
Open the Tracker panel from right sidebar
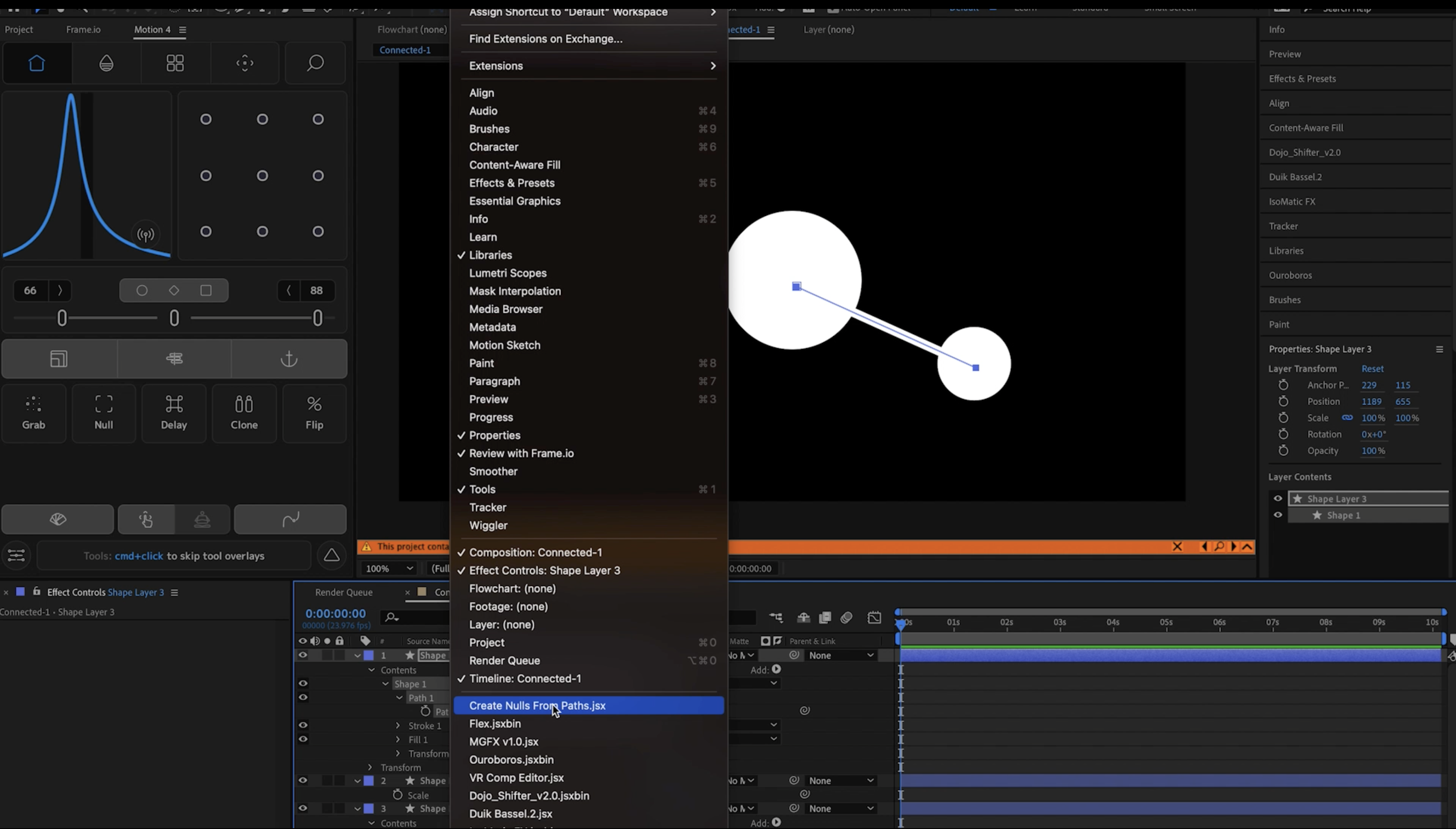[x=1284, y=226]
